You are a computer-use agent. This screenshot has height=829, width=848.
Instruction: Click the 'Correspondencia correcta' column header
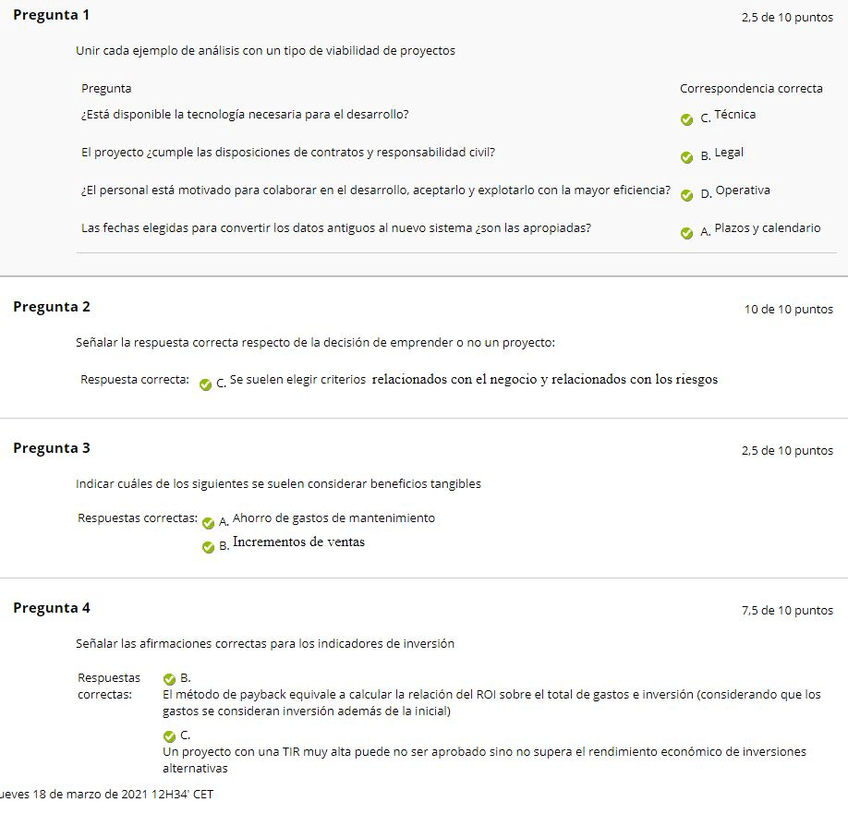(751, 88)
